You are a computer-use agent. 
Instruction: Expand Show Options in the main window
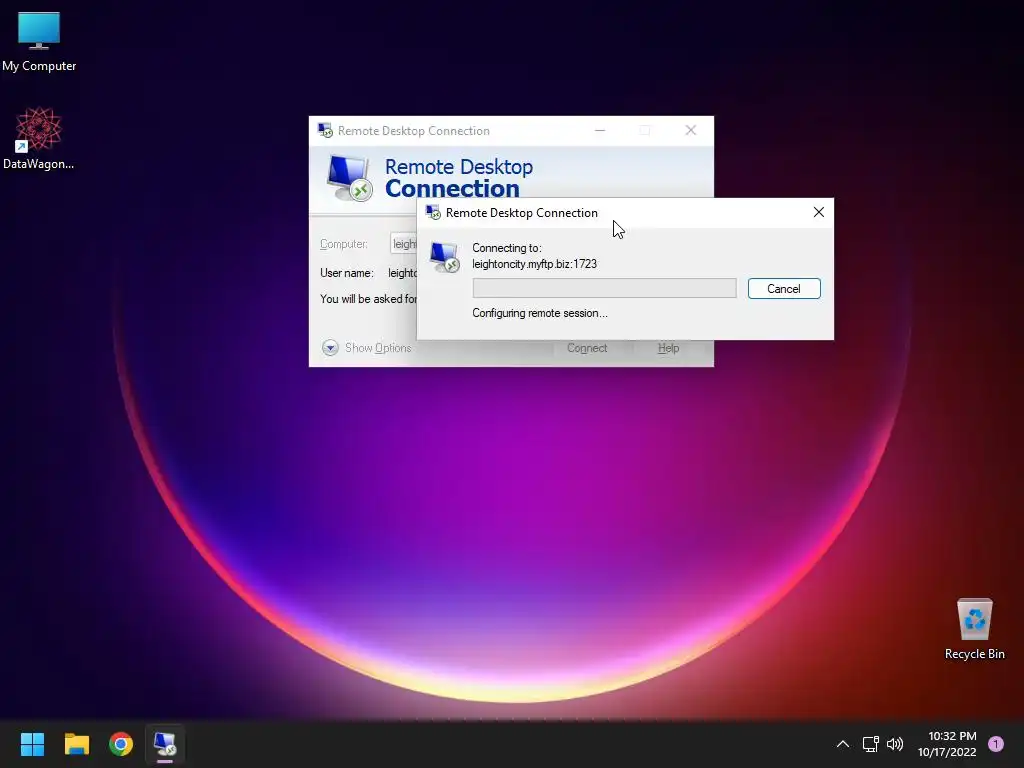pyautogui.click(x=366, y=347)
